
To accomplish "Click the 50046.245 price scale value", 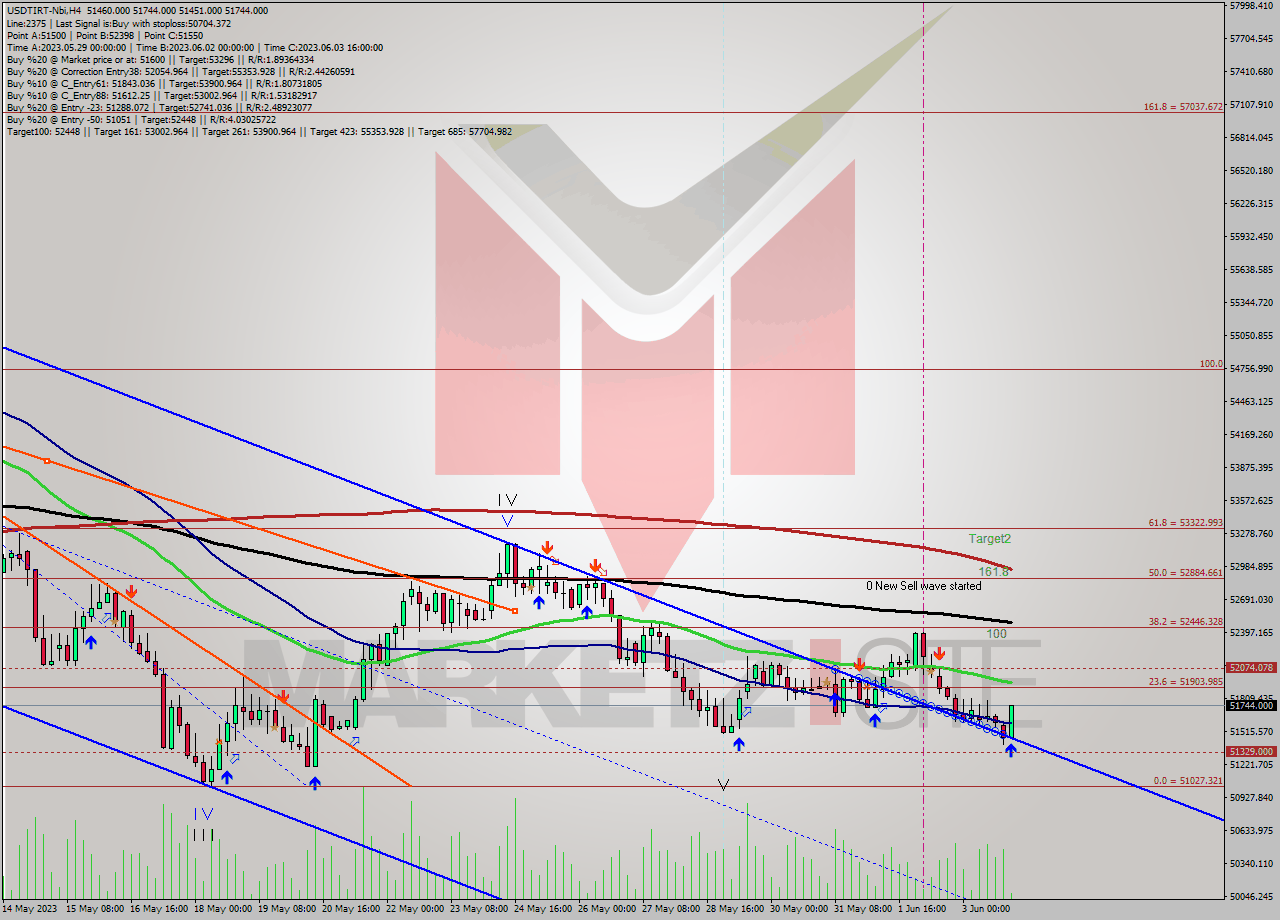I will [1251, 896].
